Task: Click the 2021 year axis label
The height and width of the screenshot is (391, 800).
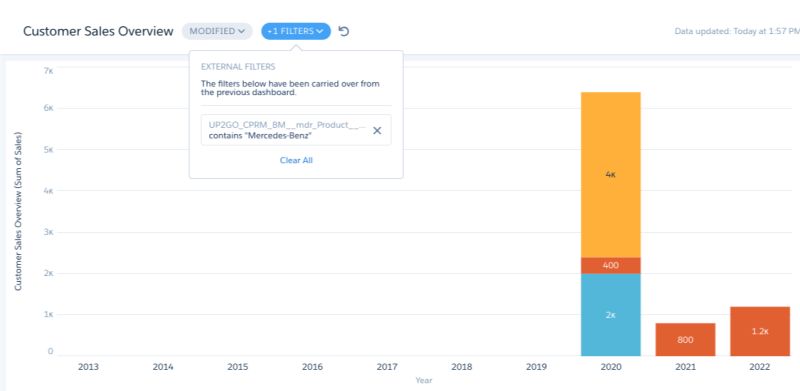Action: tap(685, 366)
